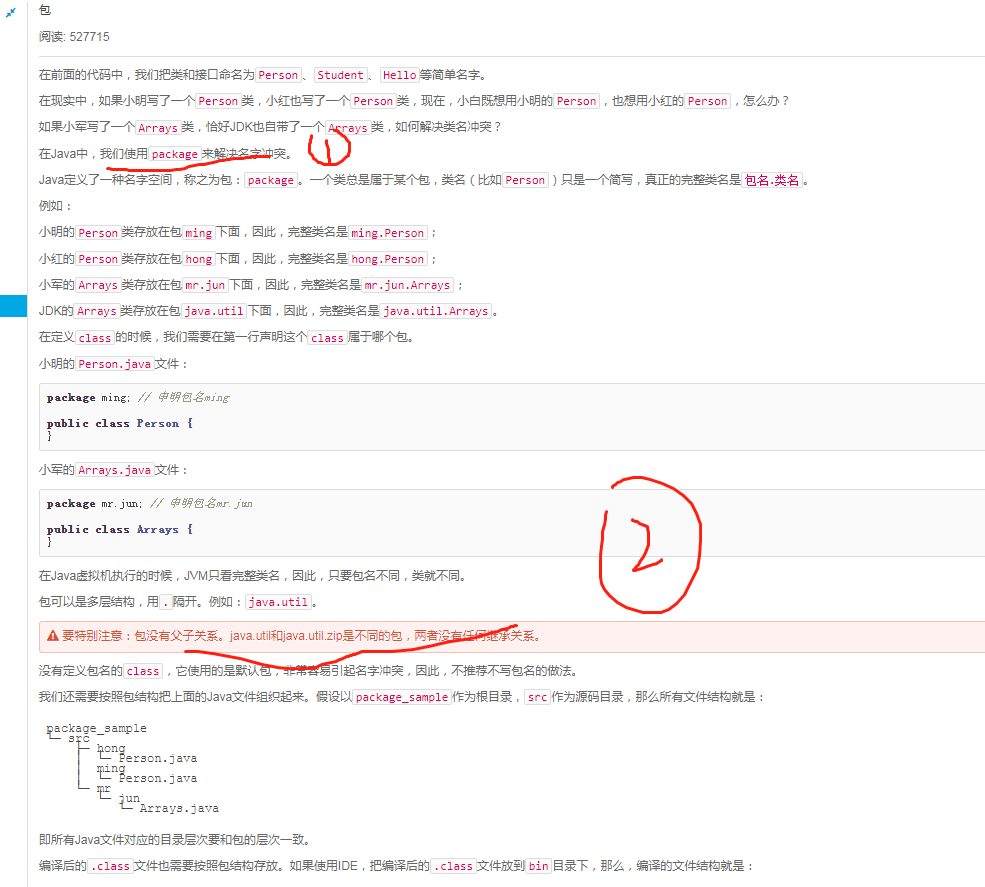Click Person.java under ming in tree
Viewport: 985px width, 887px height.
click(x=158, y=778)
